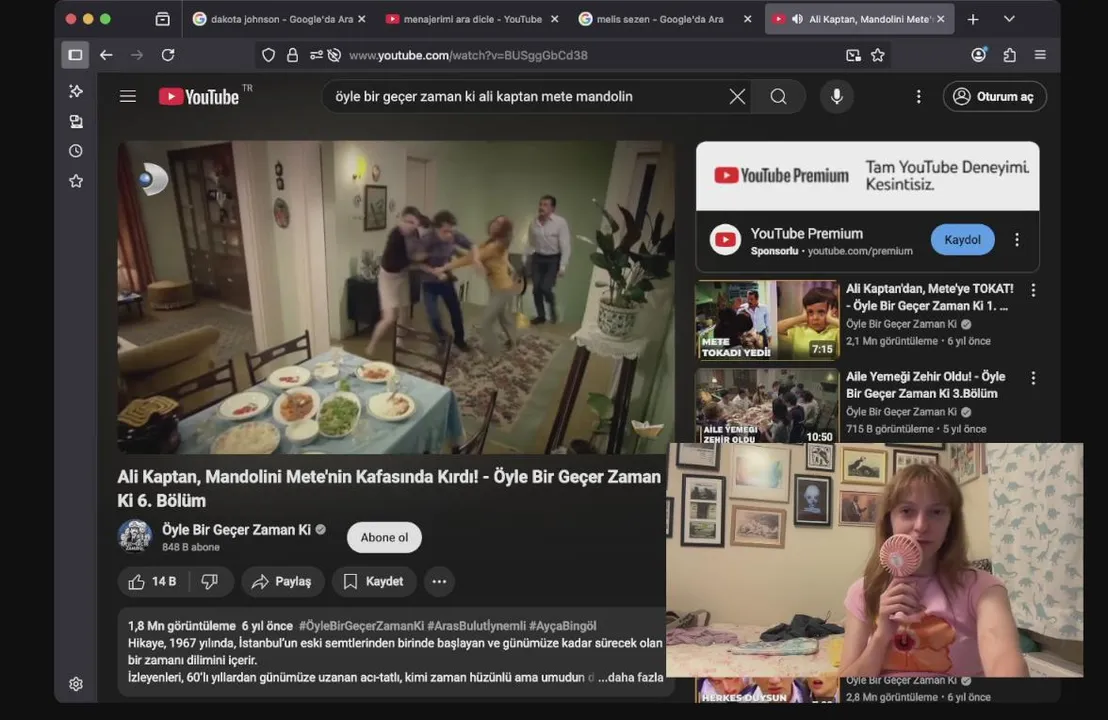
Task: Close the melis sezen tab
Action: [x=748, y=19]
